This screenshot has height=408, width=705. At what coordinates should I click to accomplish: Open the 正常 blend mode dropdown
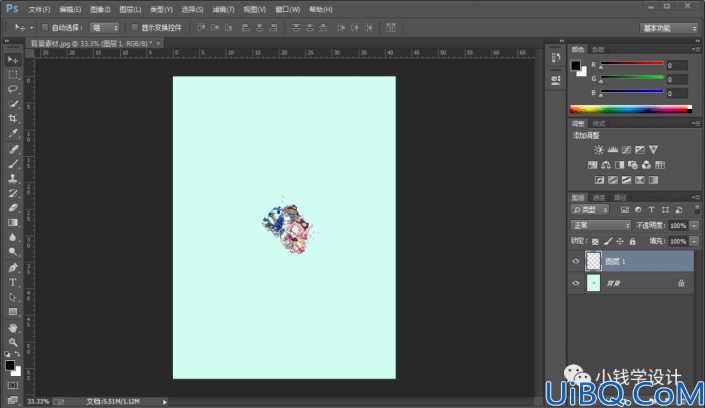click(600, 225)
